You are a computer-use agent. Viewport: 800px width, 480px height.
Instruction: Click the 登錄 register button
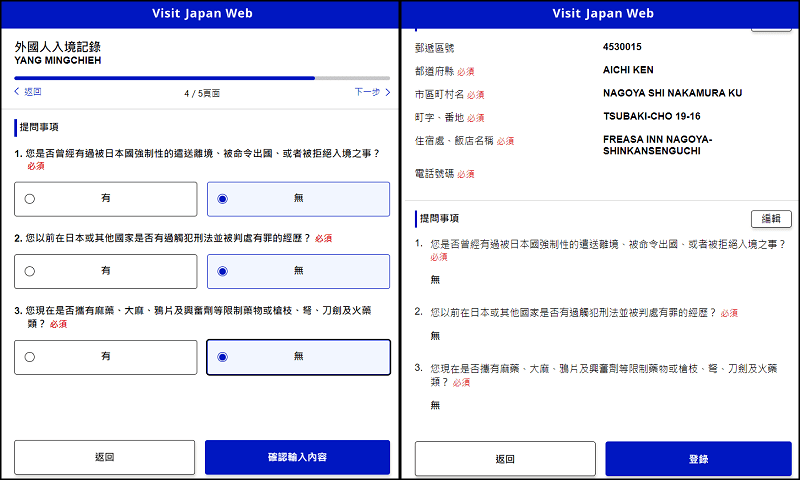[698, 459]
